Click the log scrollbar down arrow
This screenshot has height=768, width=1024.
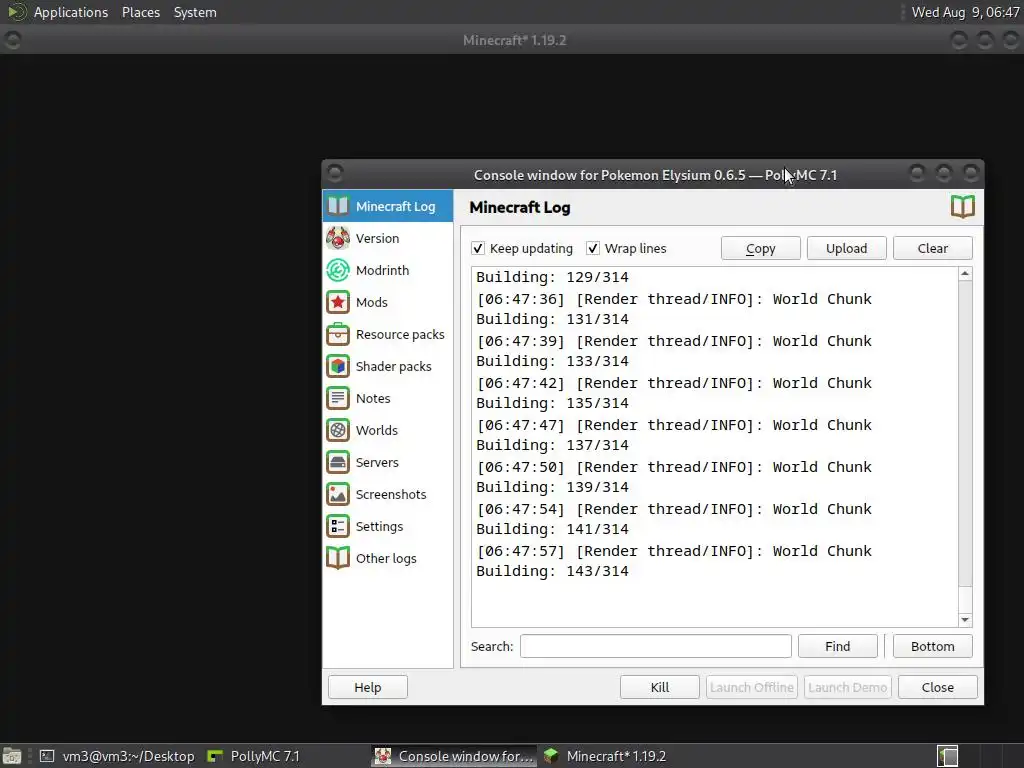965,620
